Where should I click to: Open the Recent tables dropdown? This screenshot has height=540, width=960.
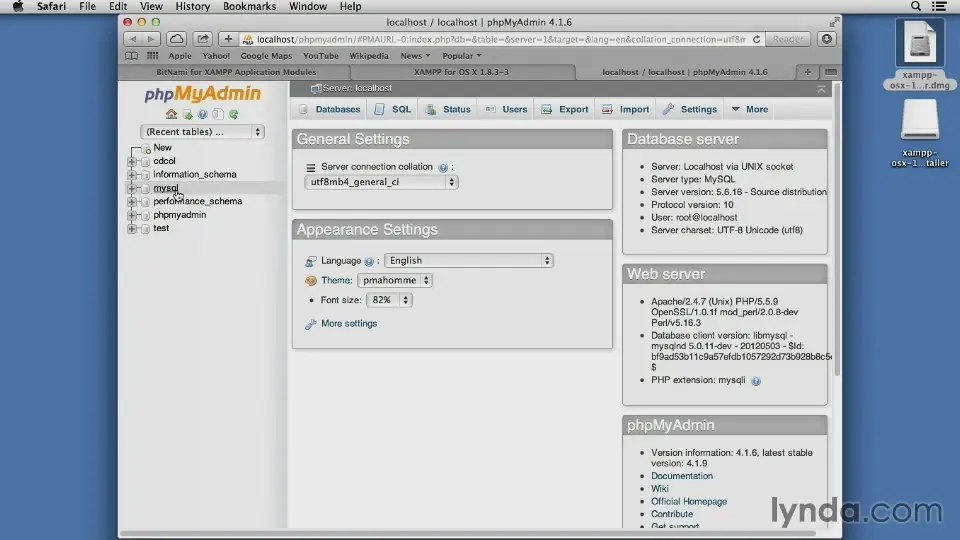point(202,132)
